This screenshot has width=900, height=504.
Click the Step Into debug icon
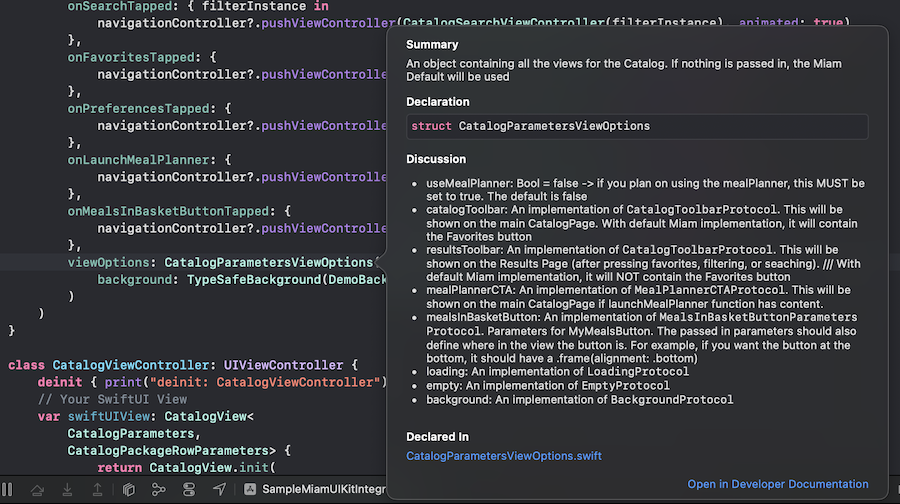coord(67,490)
